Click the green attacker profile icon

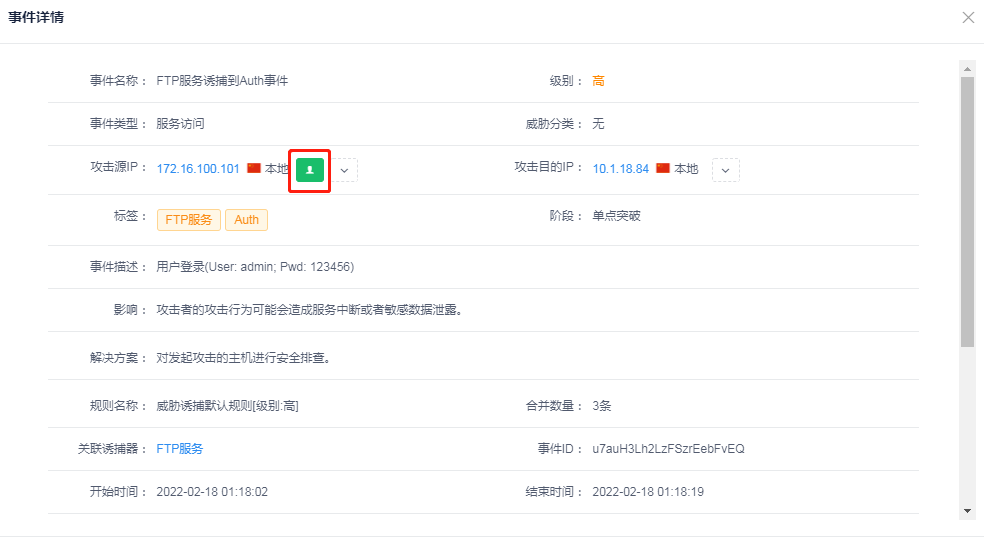tap(310, 169)
